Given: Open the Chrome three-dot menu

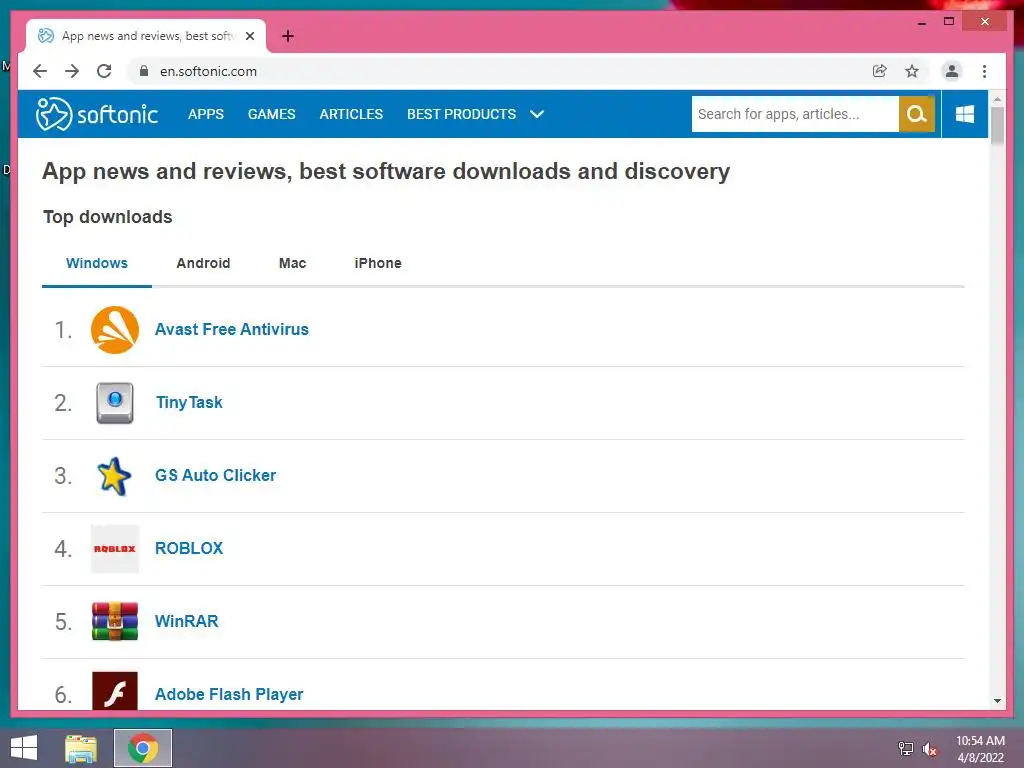Looking at the screenshot, I should pos(984,71).
